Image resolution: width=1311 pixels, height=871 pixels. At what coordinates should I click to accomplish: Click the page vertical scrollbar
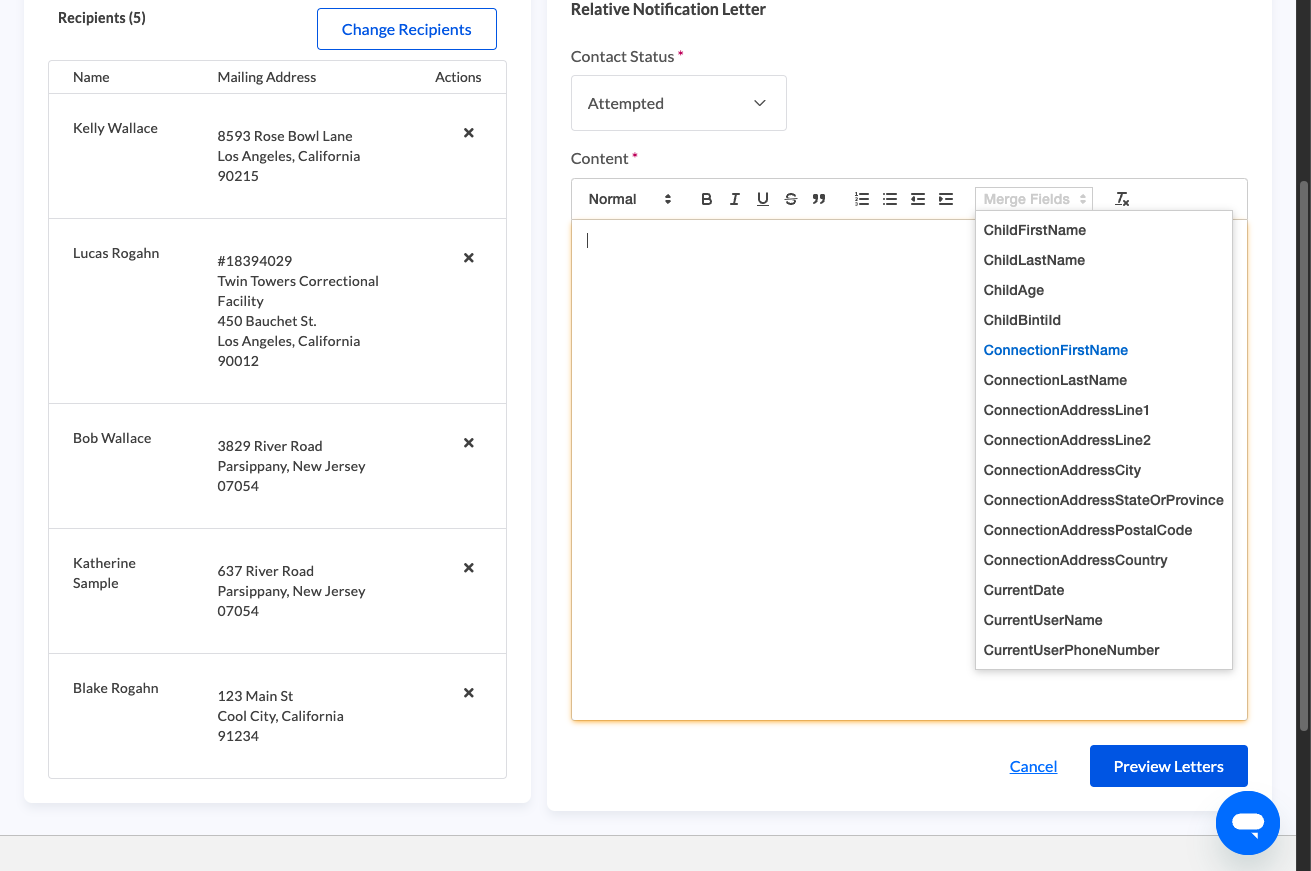point(1303,455)
